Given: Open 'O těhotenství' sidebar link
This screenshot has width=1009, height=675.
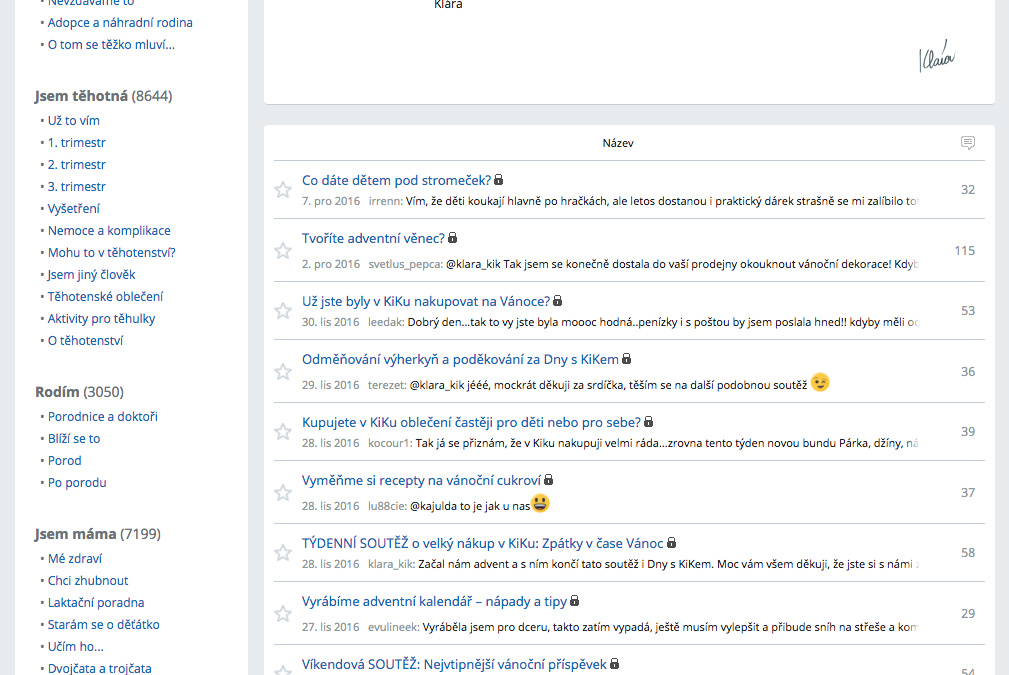Looking at the screenshot, I should [x=85, y=340].
